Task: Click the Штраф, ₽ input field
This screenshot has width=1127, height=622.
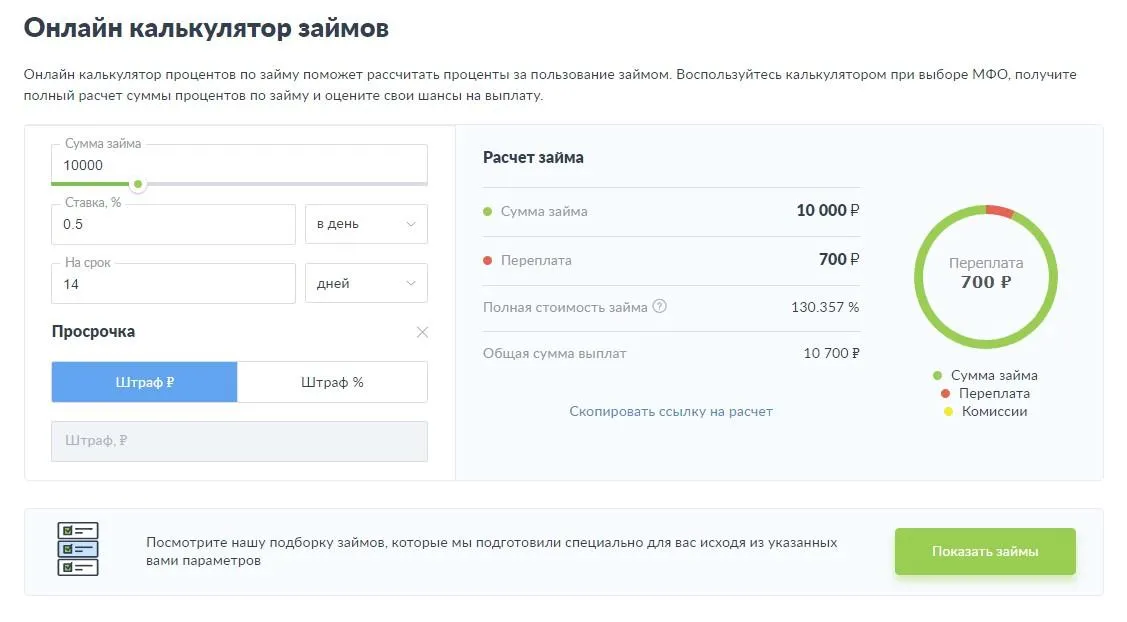Action: pyautogui.click(x=239, y=441)
